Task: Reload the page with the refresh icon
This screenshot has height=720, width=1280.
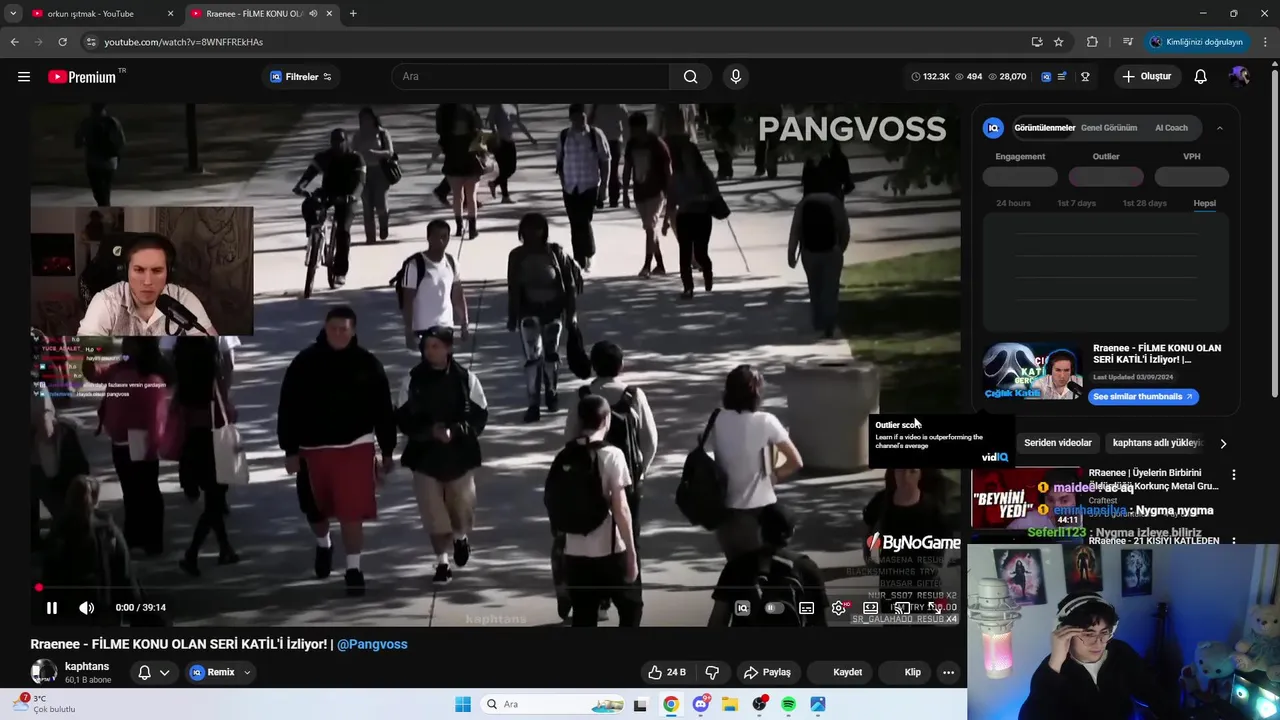Action: (x=62, y=42)
